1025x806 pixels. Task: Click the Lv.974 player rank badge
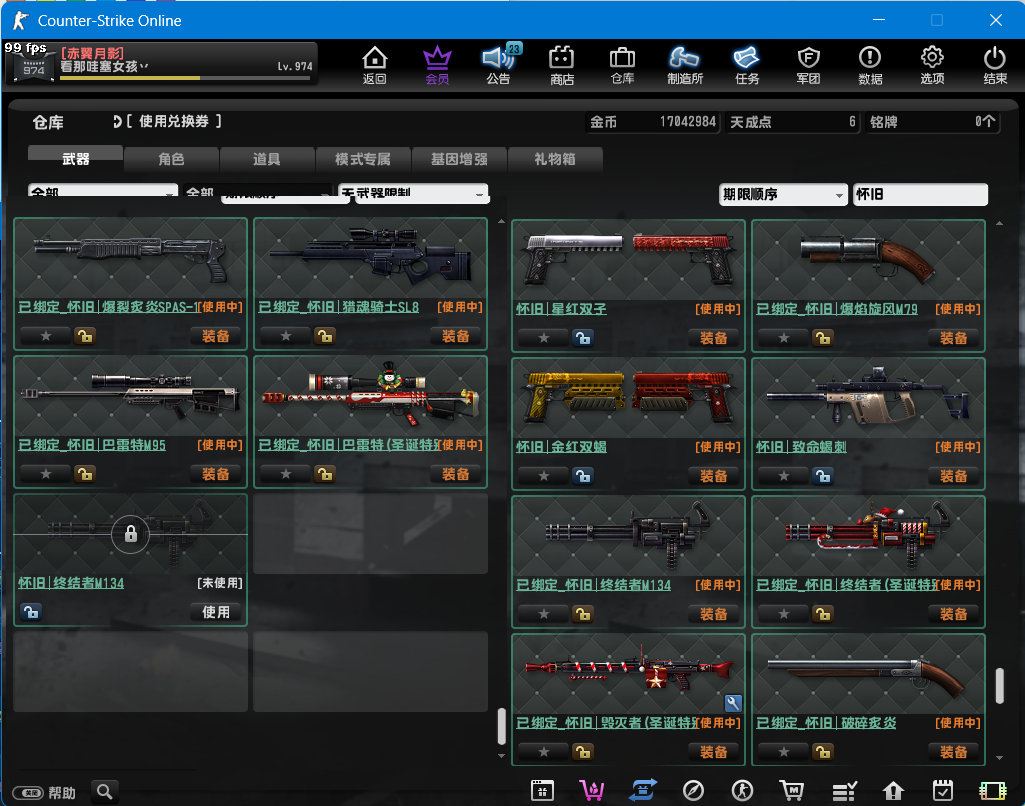click(x=34, y=67)
